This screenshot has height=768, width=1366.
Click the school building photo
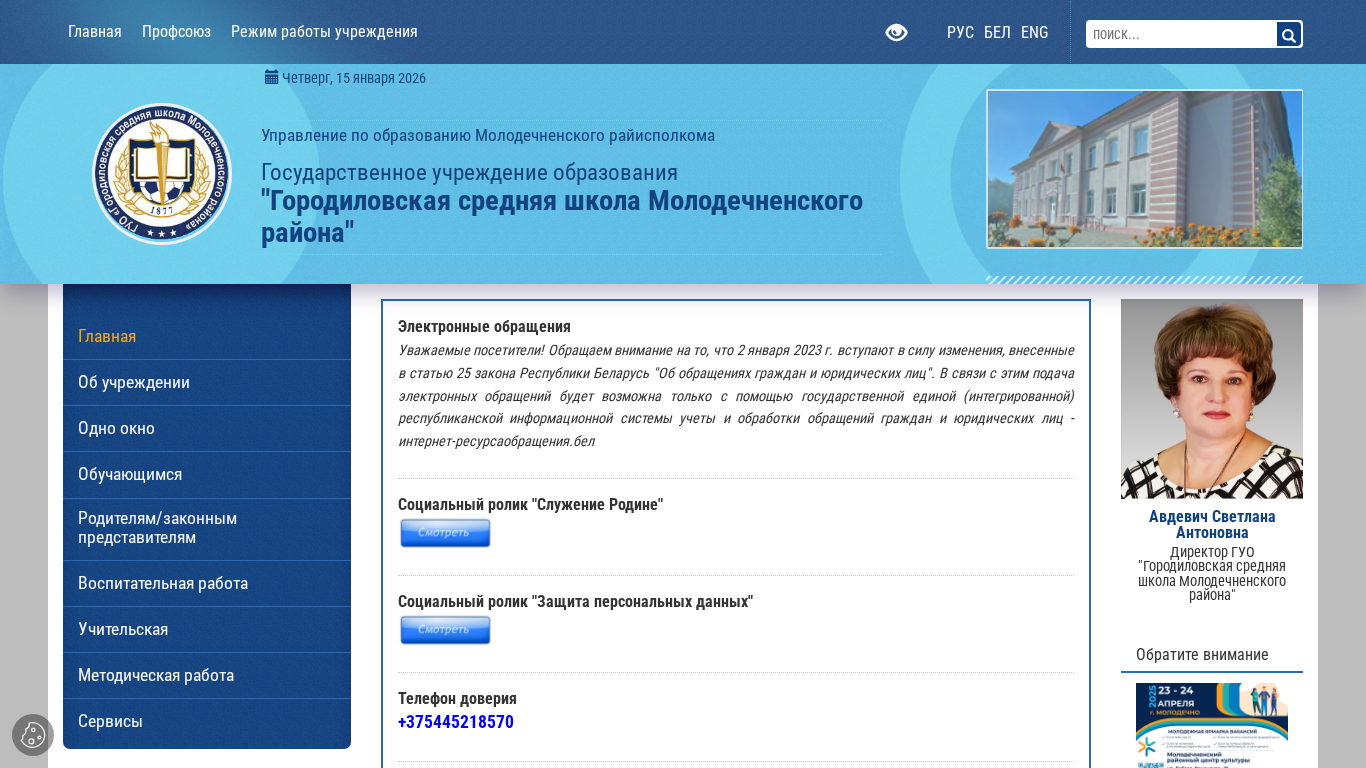(x=1144, y=169)
